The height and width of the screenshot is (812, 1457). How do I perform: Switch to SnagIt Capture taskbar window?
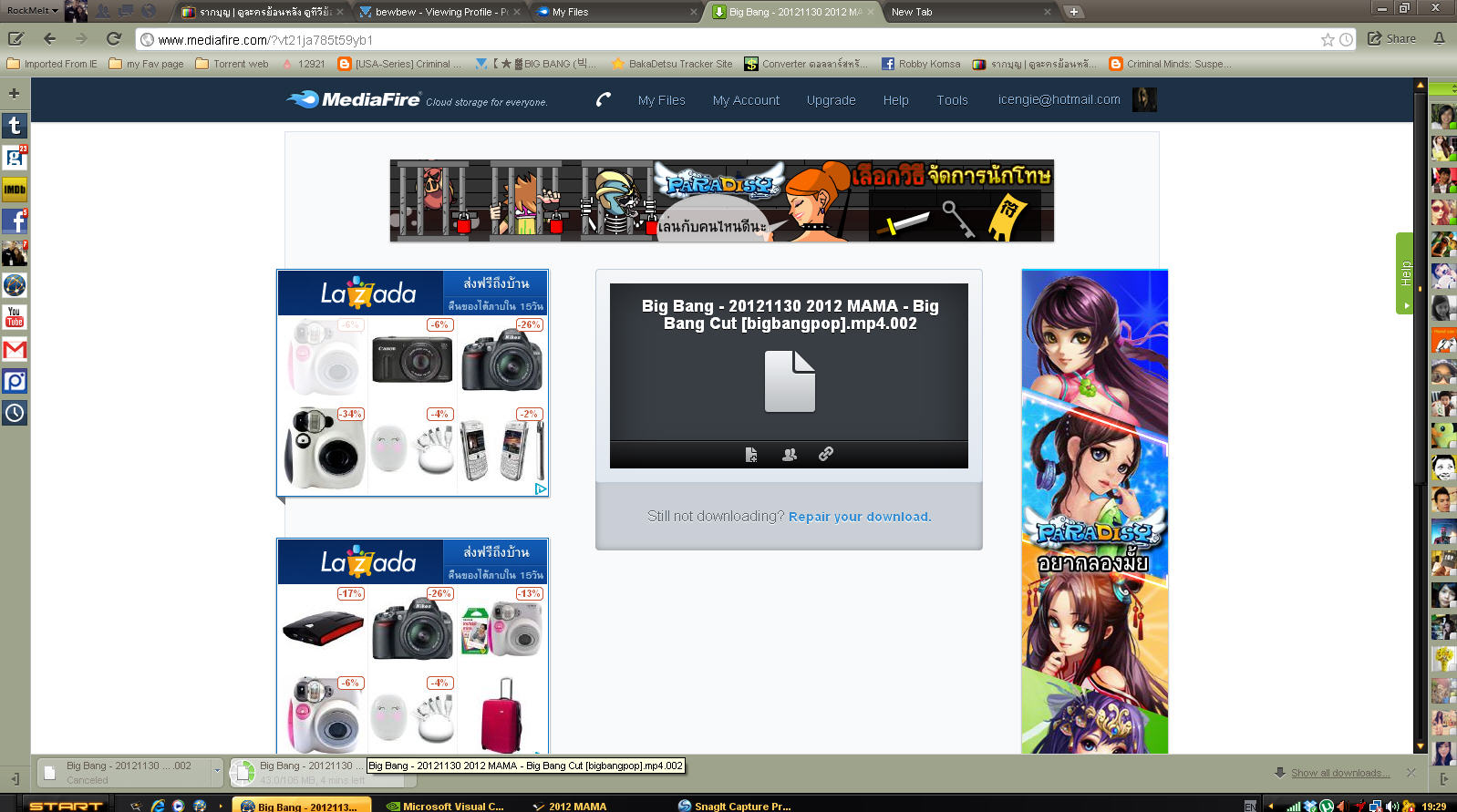tap(737, 806)
